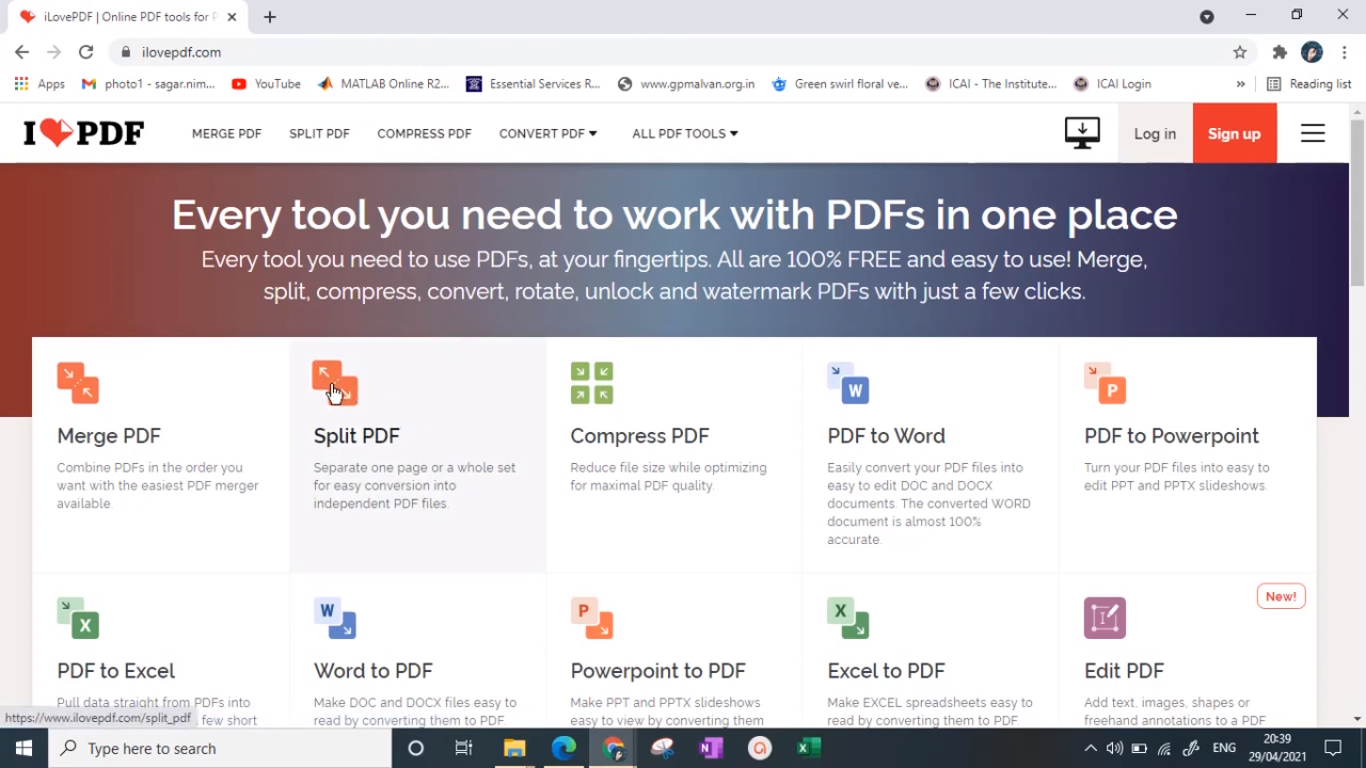This screenshot has width=1366, height=768.
Task: Click the Split PDF tool icon
Action: [x=335, y=383]
